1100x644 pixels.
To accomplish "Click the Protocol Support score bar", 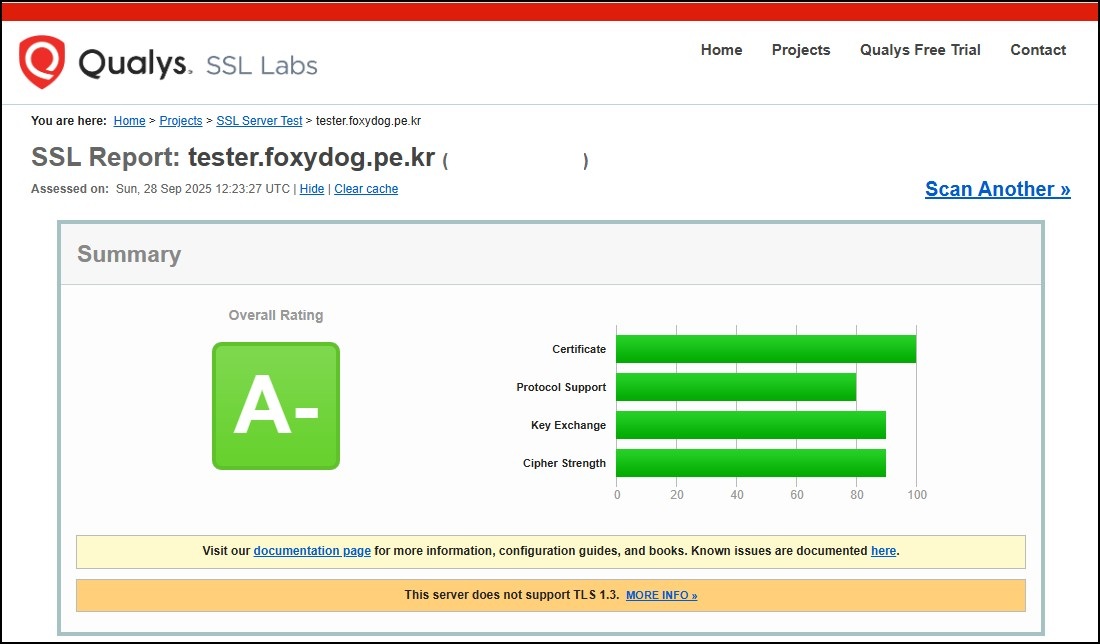I will point(736,387).
